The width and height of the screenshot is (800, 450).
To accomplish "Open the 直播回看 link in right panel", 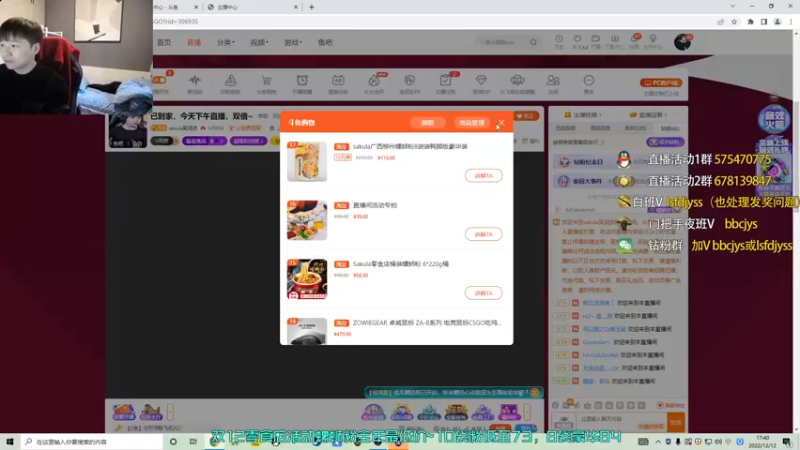I will pyautogui.click(x=648, y=115).
